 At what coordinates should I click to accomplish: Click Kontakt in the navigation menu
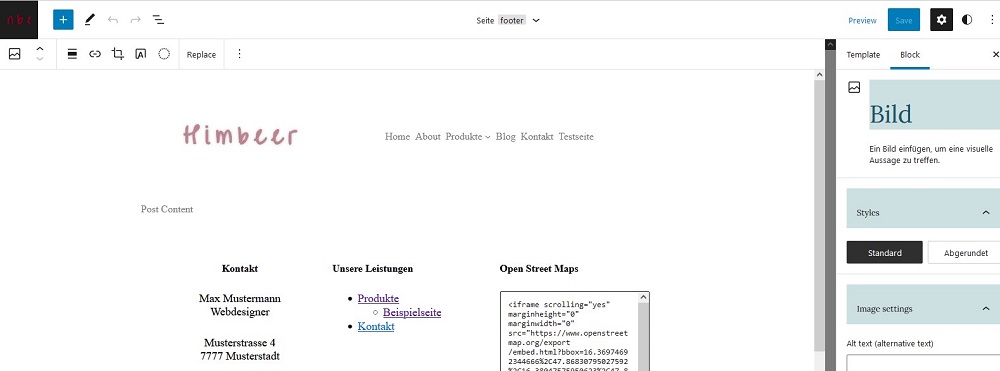[537, 136]
